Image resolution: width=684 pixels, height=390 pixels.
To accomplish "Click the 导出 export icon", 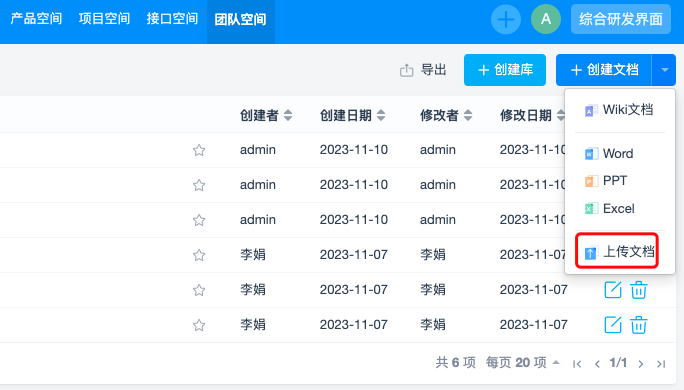I will (x=406, y=70).
